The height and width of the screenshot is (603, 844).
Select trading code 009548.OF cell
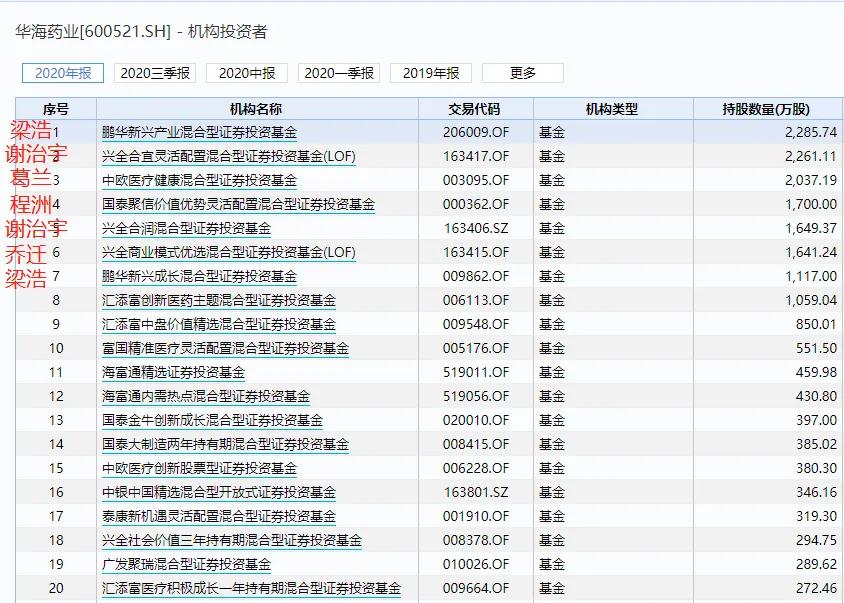pyautogui.click(x=476, y=325)
